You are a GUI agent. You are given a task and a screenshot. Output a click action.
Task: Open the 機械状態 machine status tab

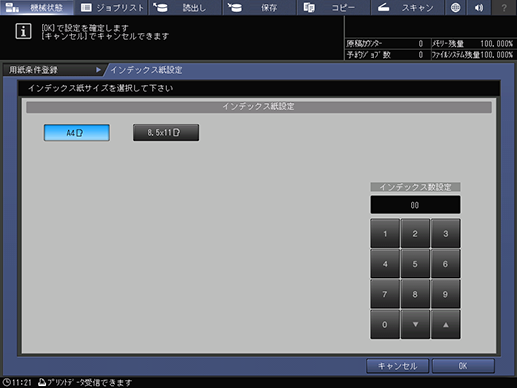pyautogui.click(x=37, y=7)
